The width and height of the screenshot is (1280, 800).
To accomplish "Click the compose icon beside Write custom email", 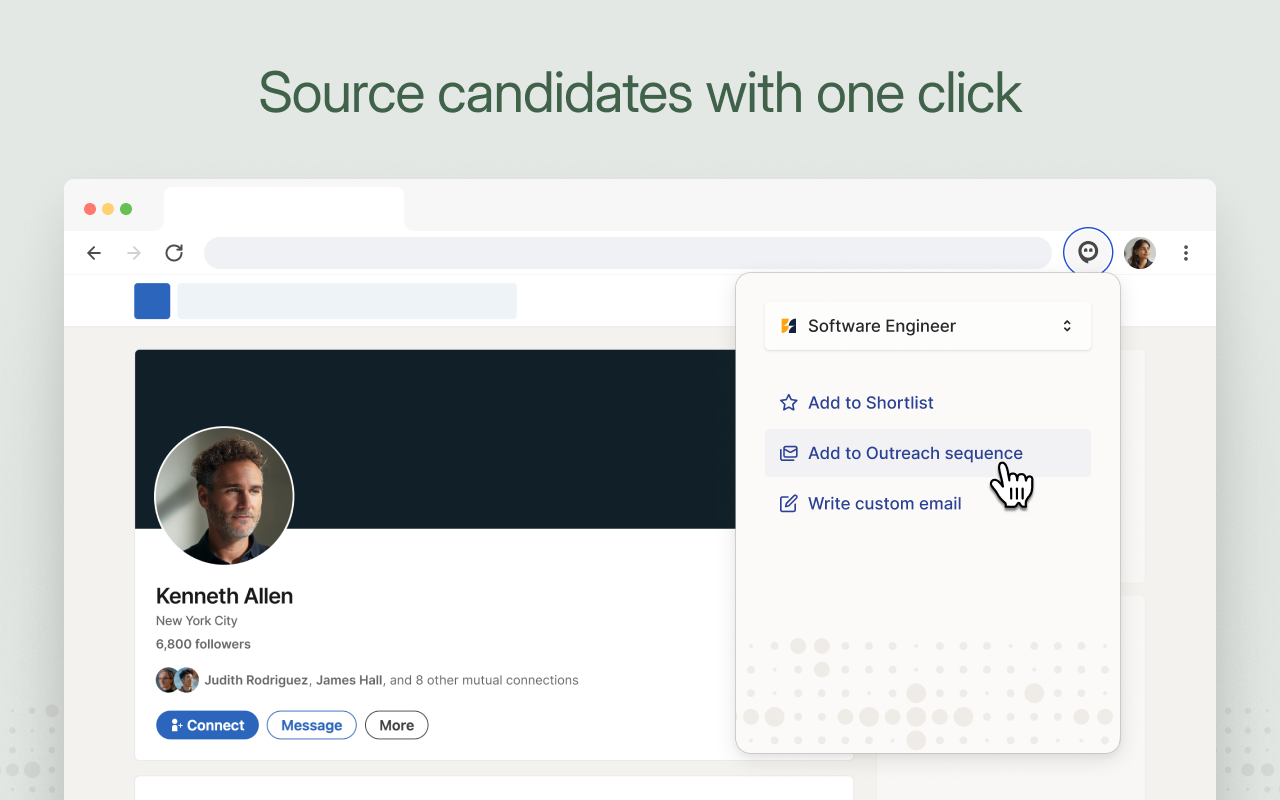I will 788,503.
